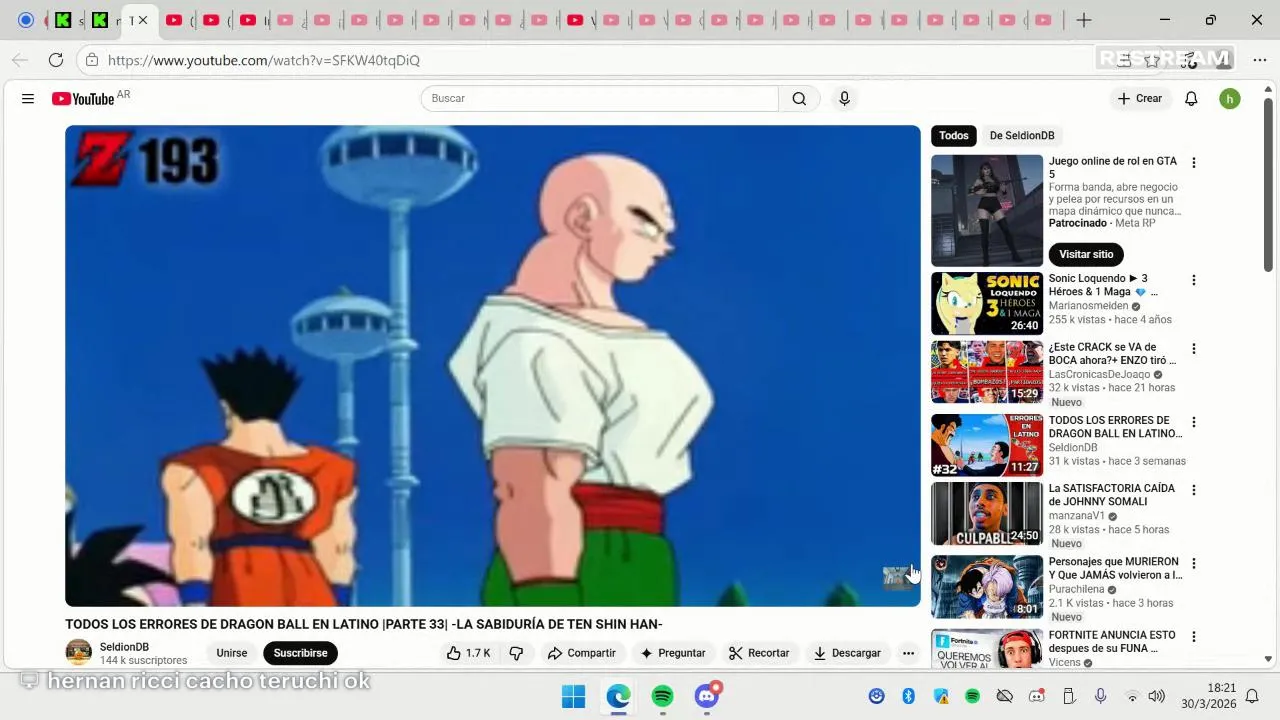Close the active browser tab
The width and height of the screenshot is (1280, 720).
click(x=143, y=20)
